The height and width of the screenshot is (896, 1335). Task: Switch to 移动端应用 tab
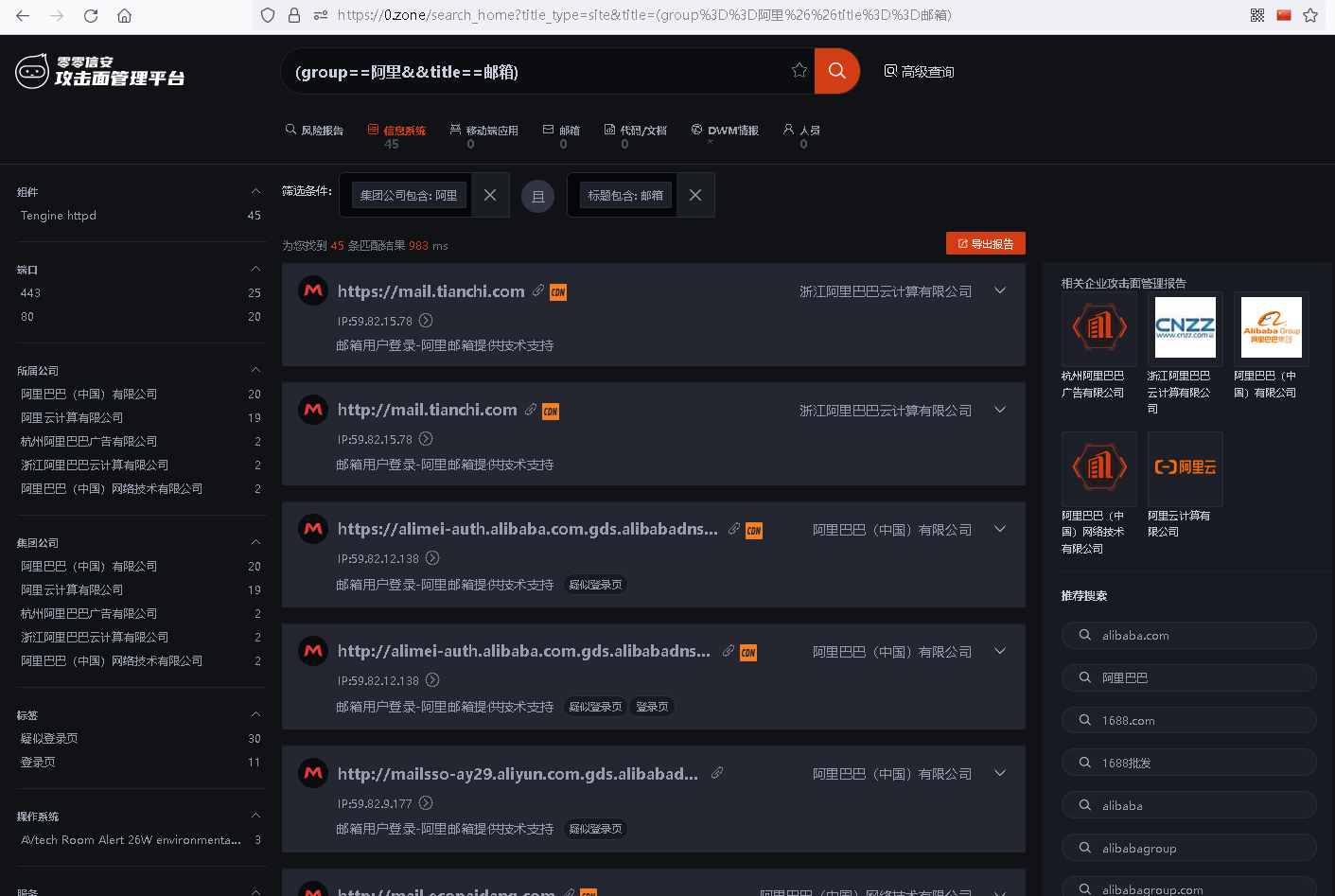(x=483, y=131)
